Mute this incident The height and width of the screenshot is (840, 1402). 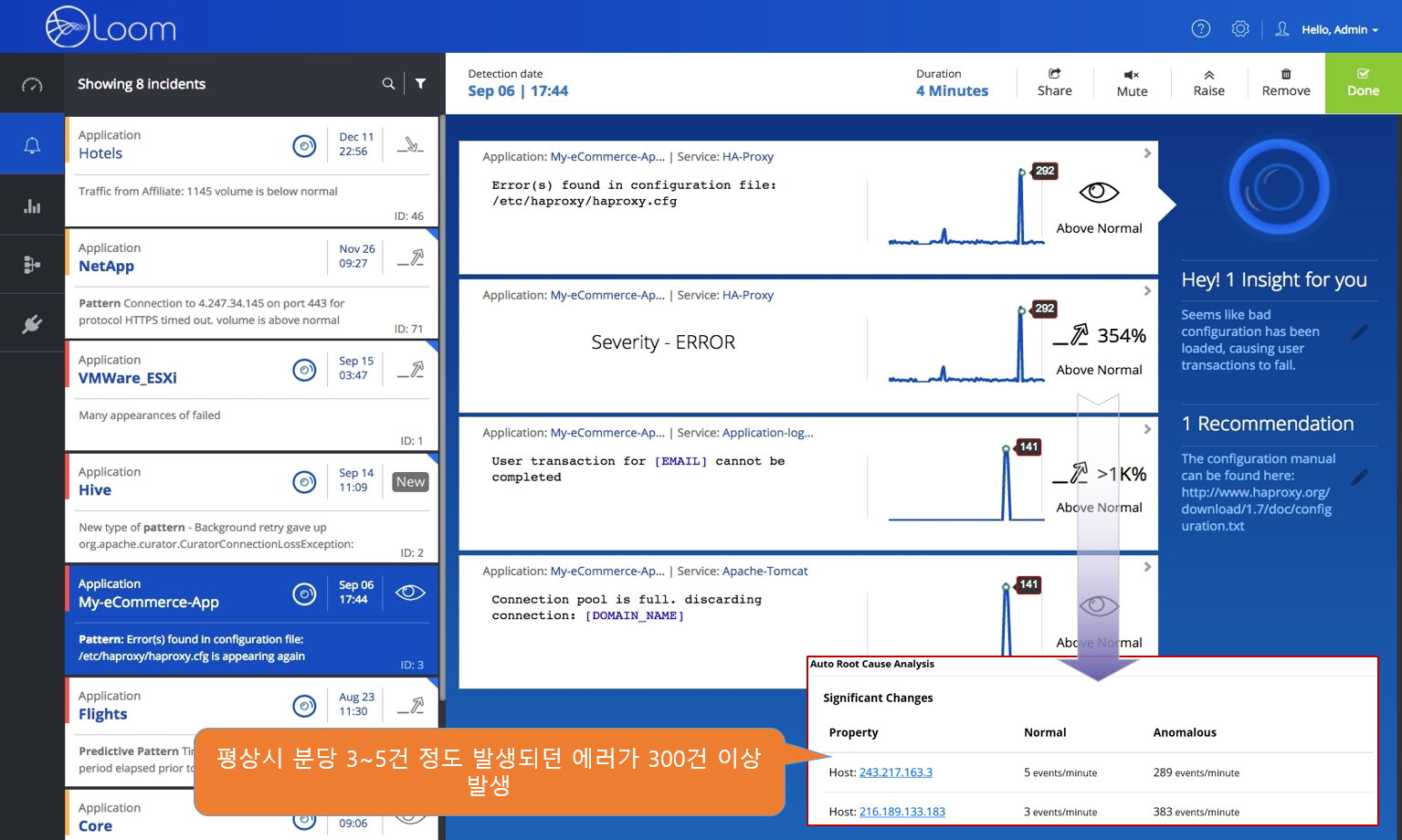tap(1132, 82)
